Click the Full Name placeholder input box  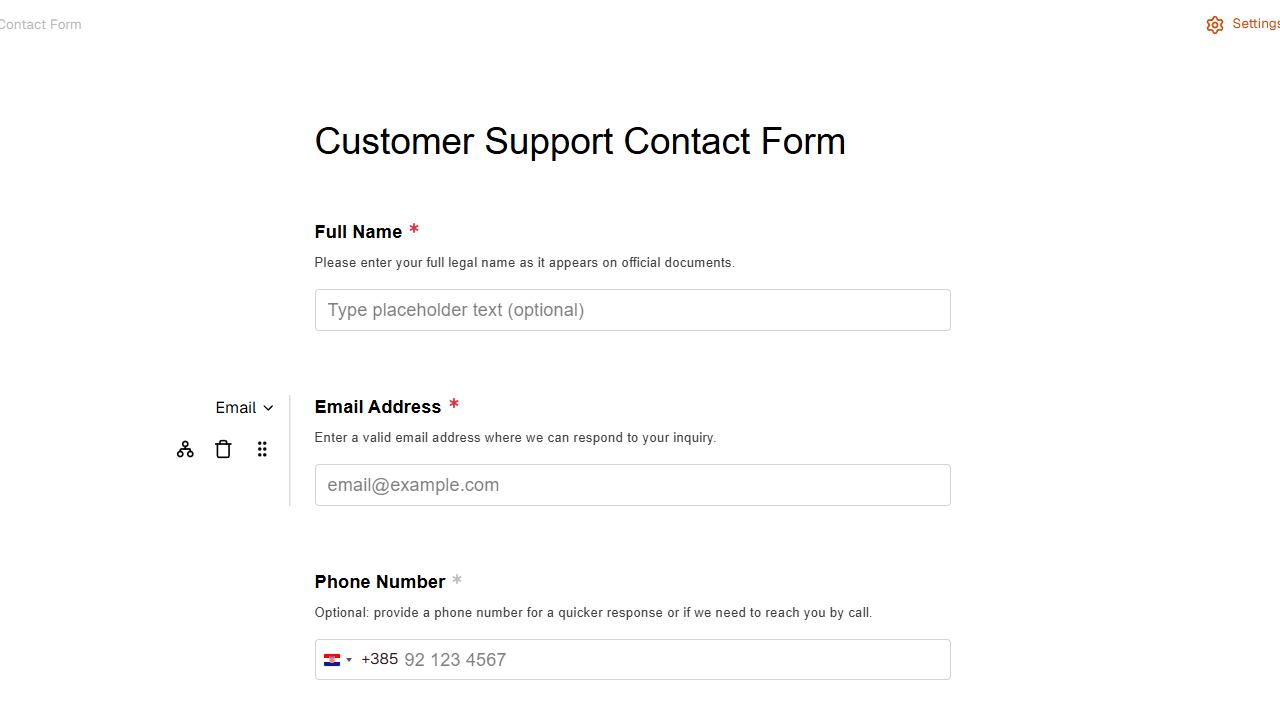[632, 310]
